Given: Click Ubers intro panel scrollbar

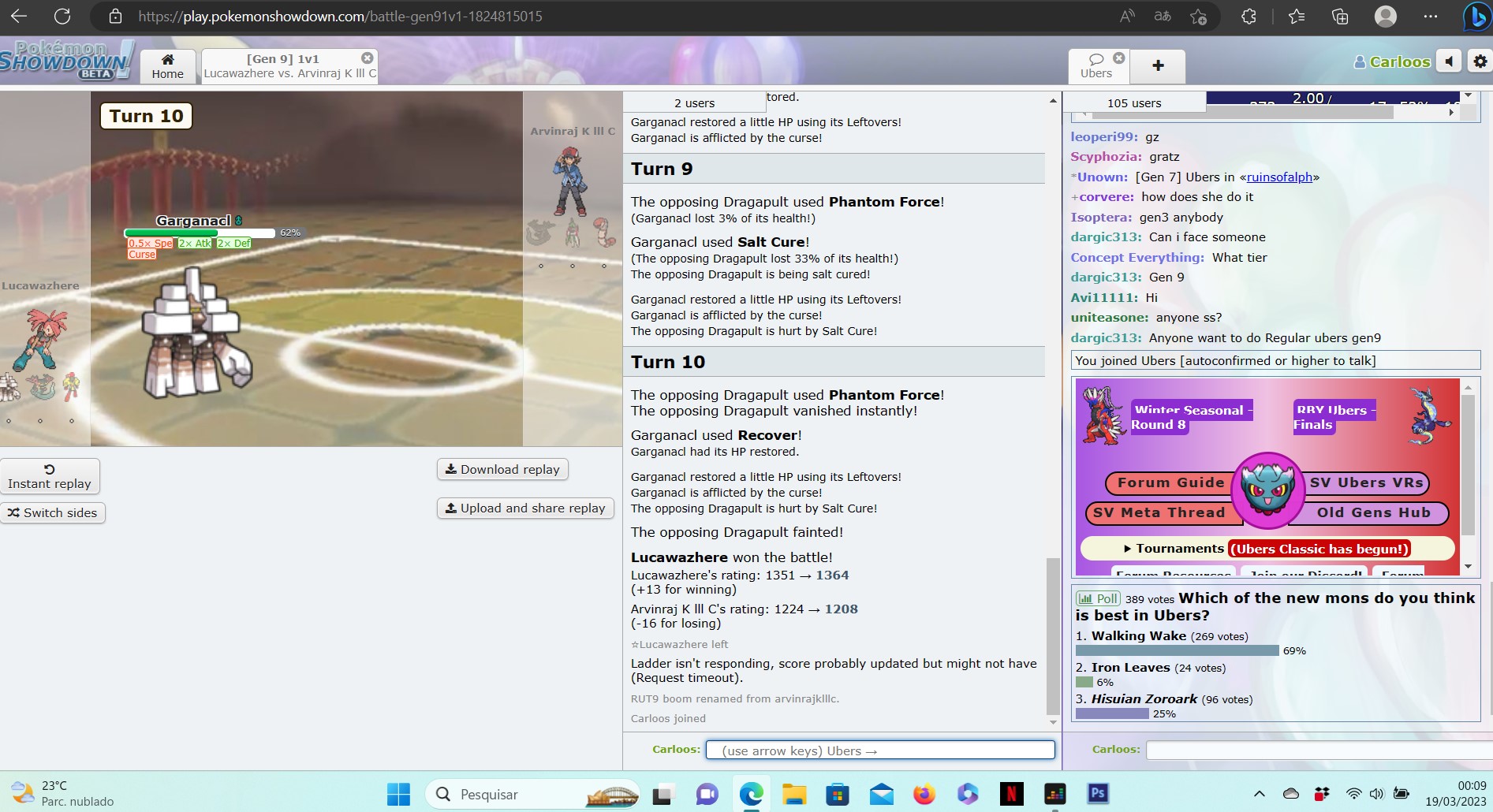Looking at the screenshot, I should coord(1468,465).
